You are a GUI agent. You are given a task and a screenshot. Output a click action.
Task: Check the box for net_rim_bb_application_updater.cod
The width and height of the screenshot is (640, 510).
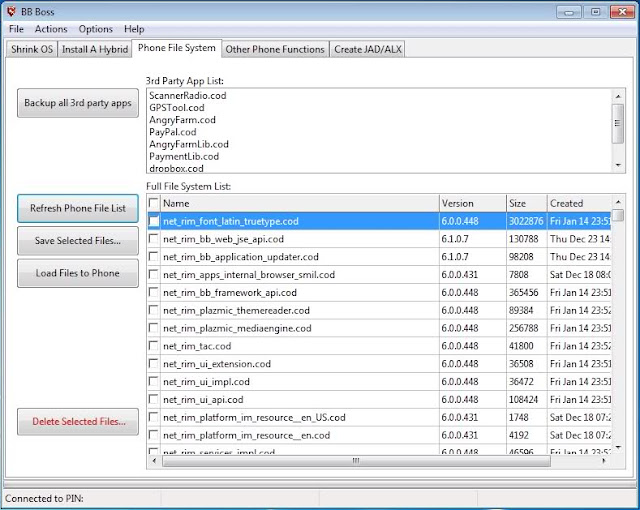coord(153,256)
